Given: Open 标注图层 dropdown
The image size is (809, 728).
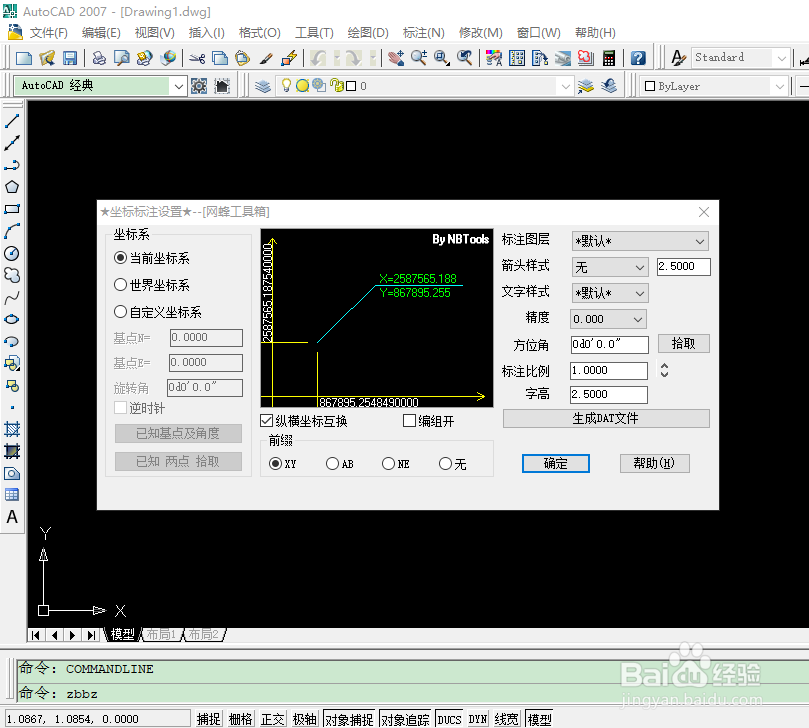Looking at the screenshot, I should click(x=640, y=241).
